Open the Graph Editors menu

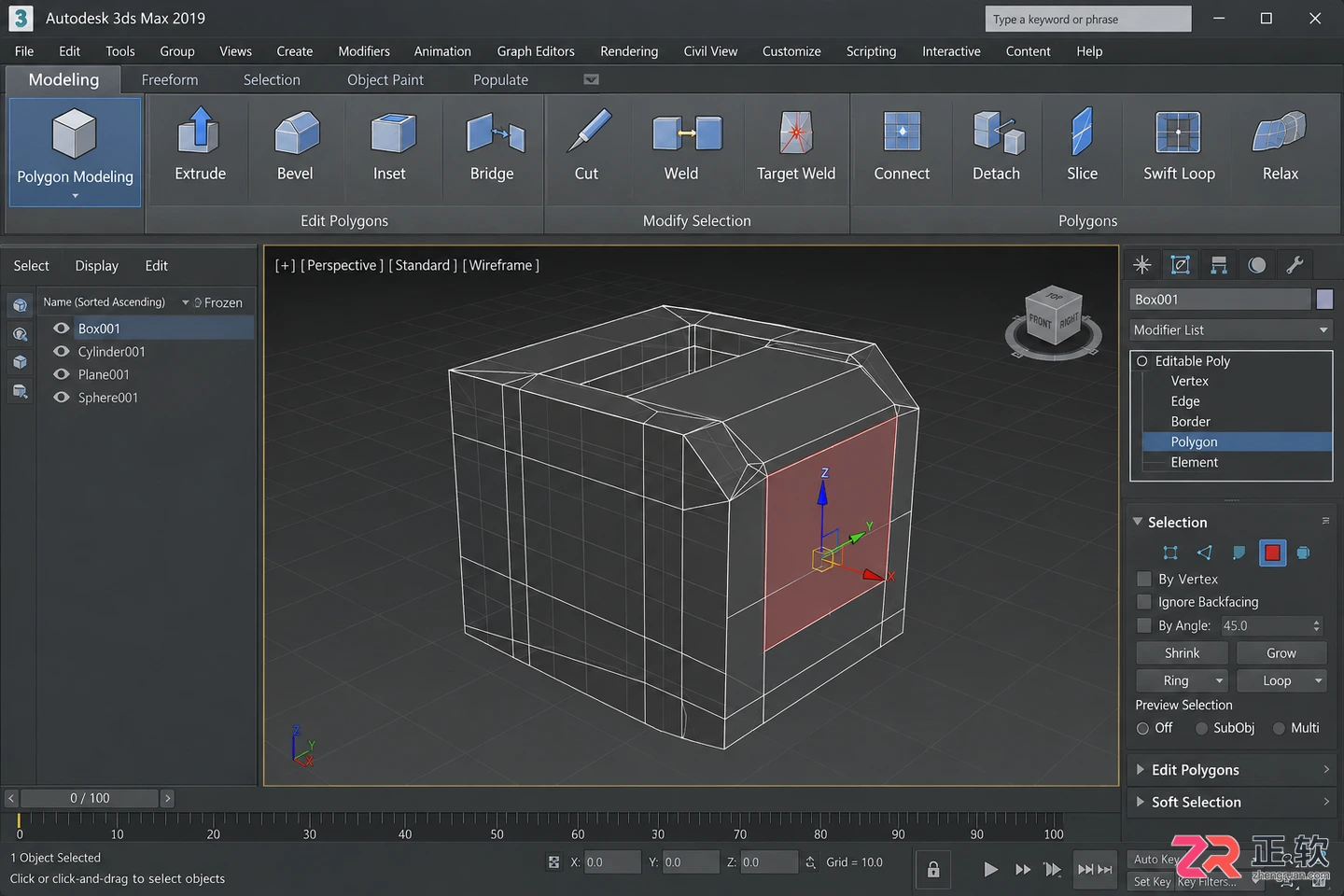click(536, 51)
